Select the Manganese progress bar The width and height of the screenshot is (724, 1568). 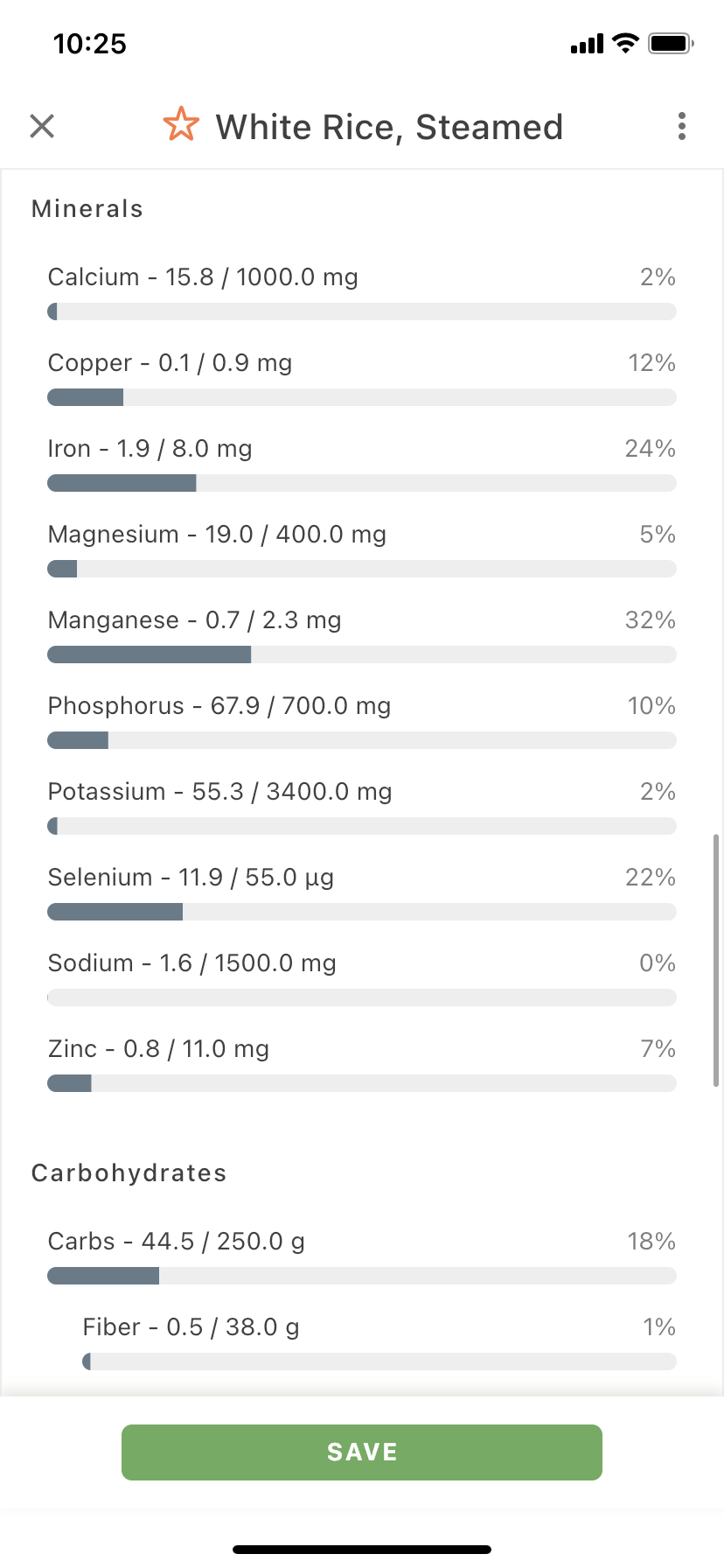coord(362,654)
